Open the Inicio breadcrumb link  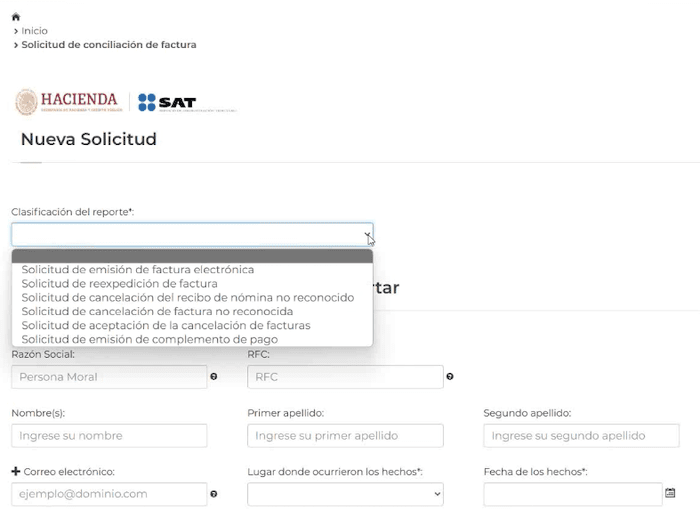(34, 31)
